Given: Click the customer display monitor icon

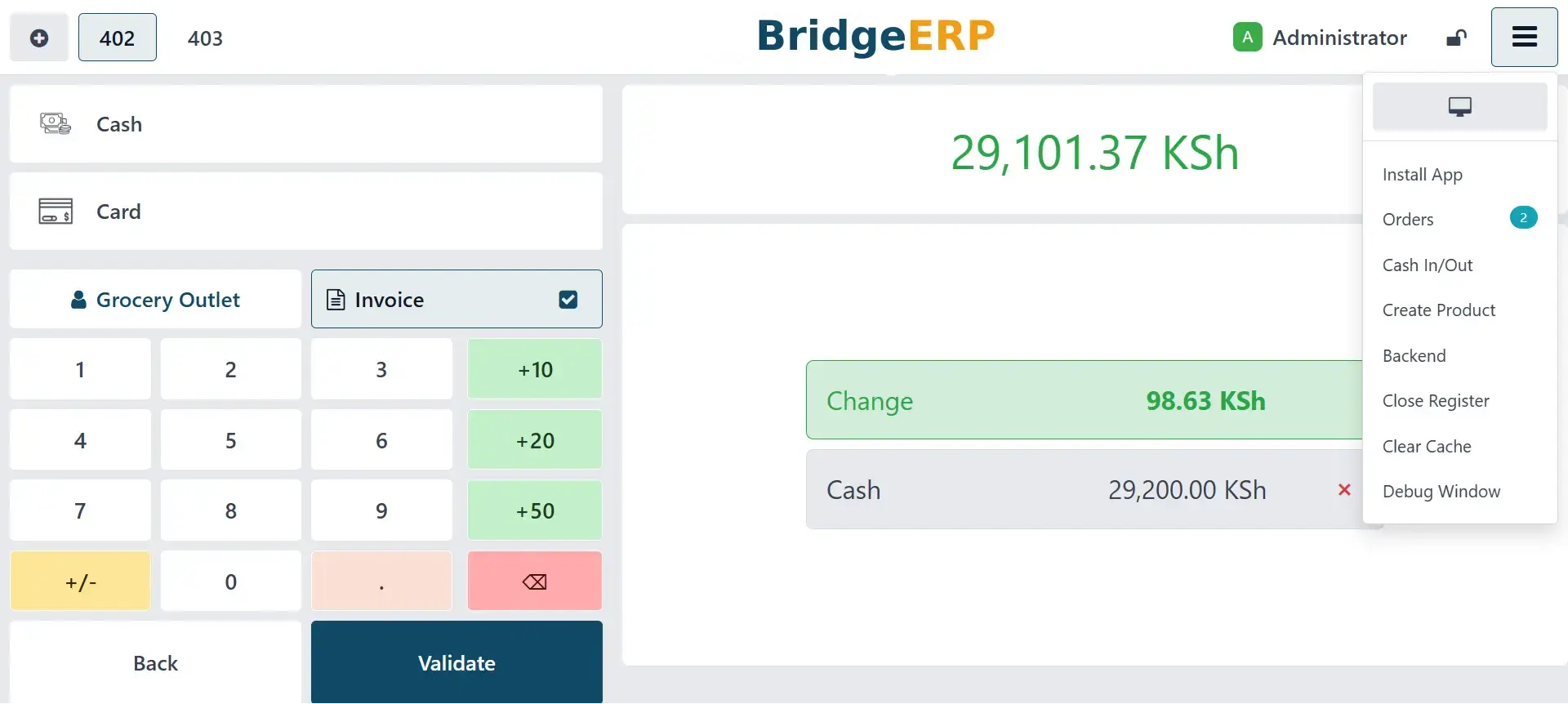Looking at the screenshot, I should [1459, 107].
